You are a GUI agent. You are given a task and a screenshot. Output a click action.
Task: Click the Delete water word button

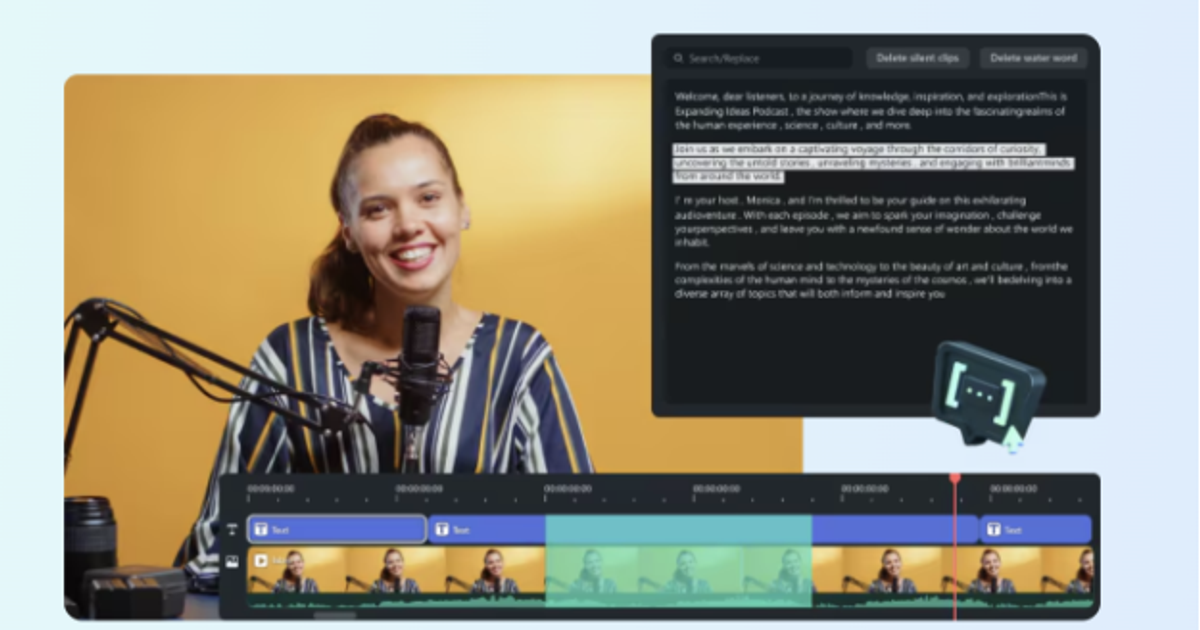[x=1033, y=58]
